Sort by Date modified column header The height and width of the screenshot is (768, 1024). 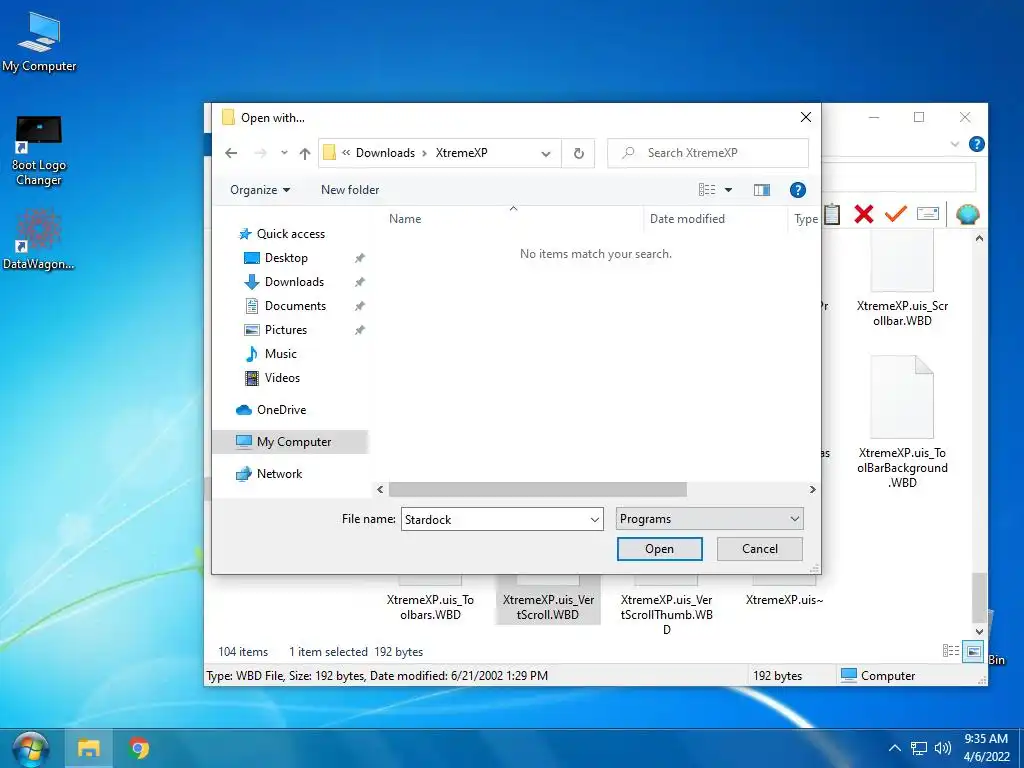pos(716,219)
